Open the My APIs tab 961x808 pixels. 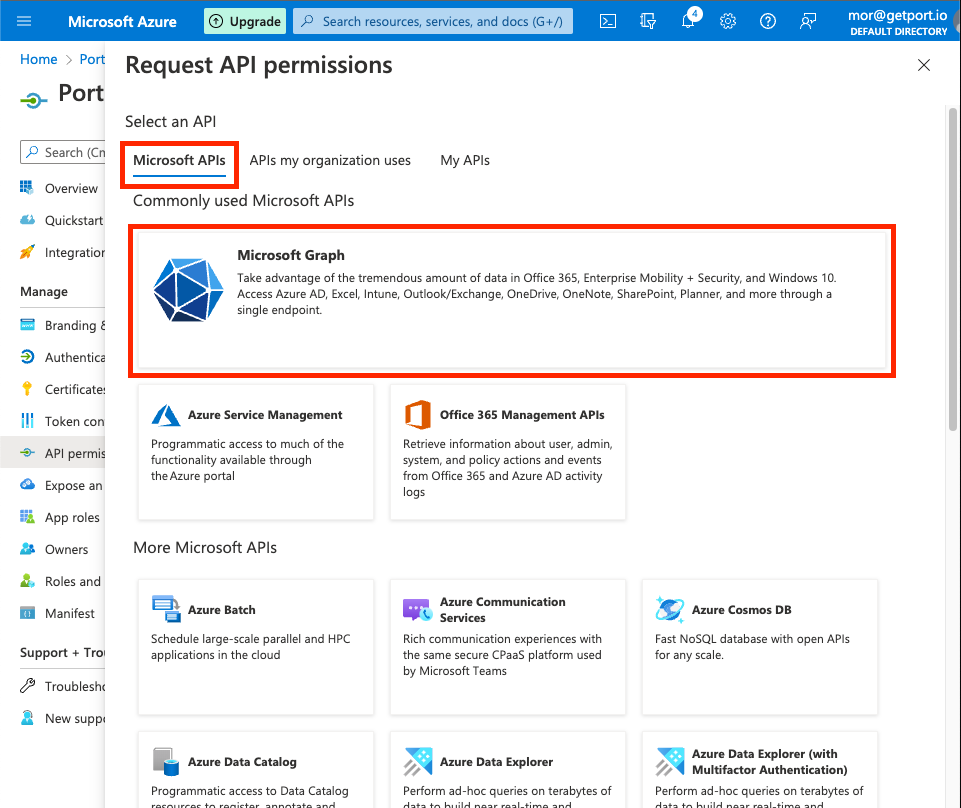pyautogui.click(x=465, y=160)
